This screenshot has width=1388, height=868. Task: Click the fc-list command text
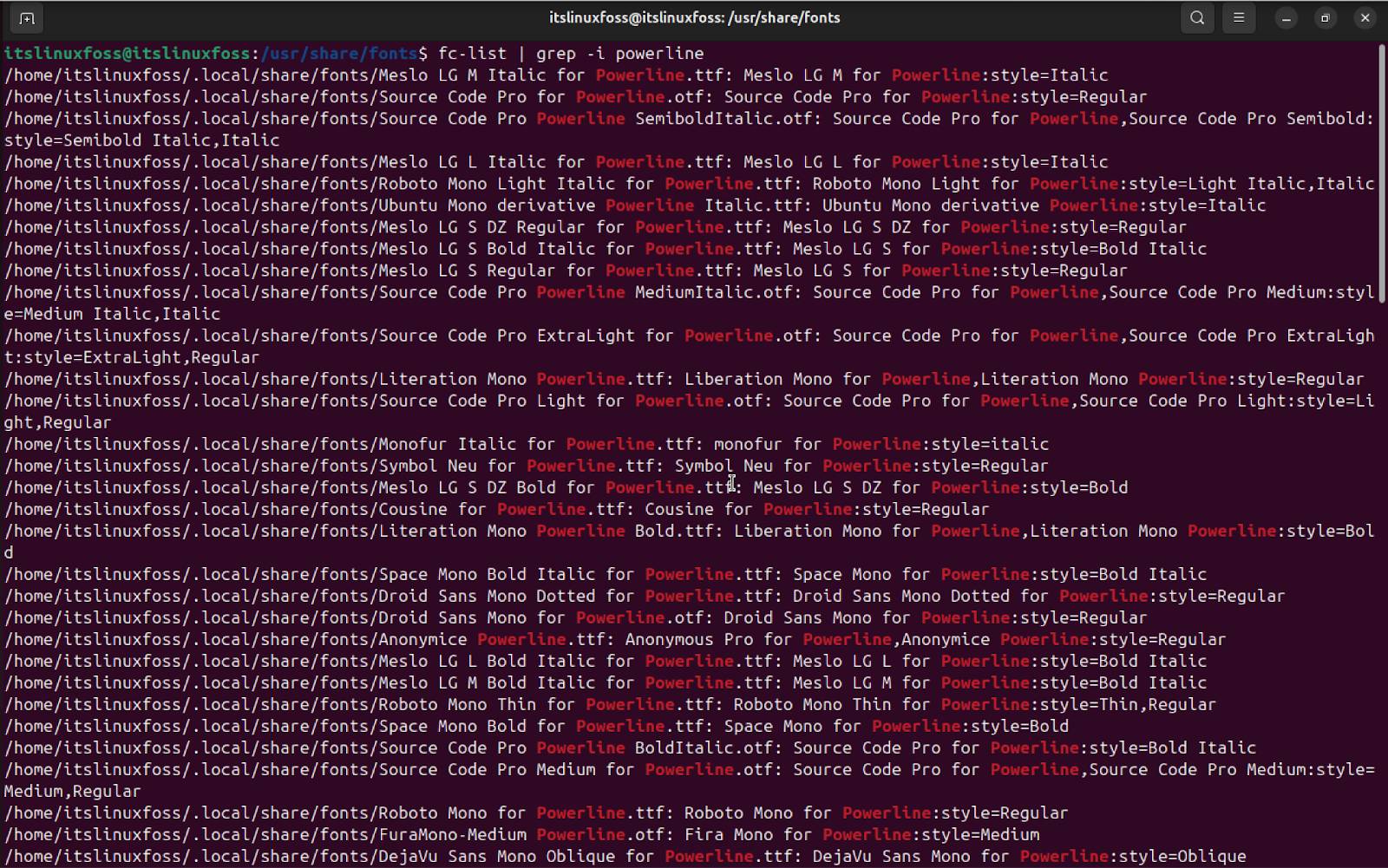click(473, 53)
